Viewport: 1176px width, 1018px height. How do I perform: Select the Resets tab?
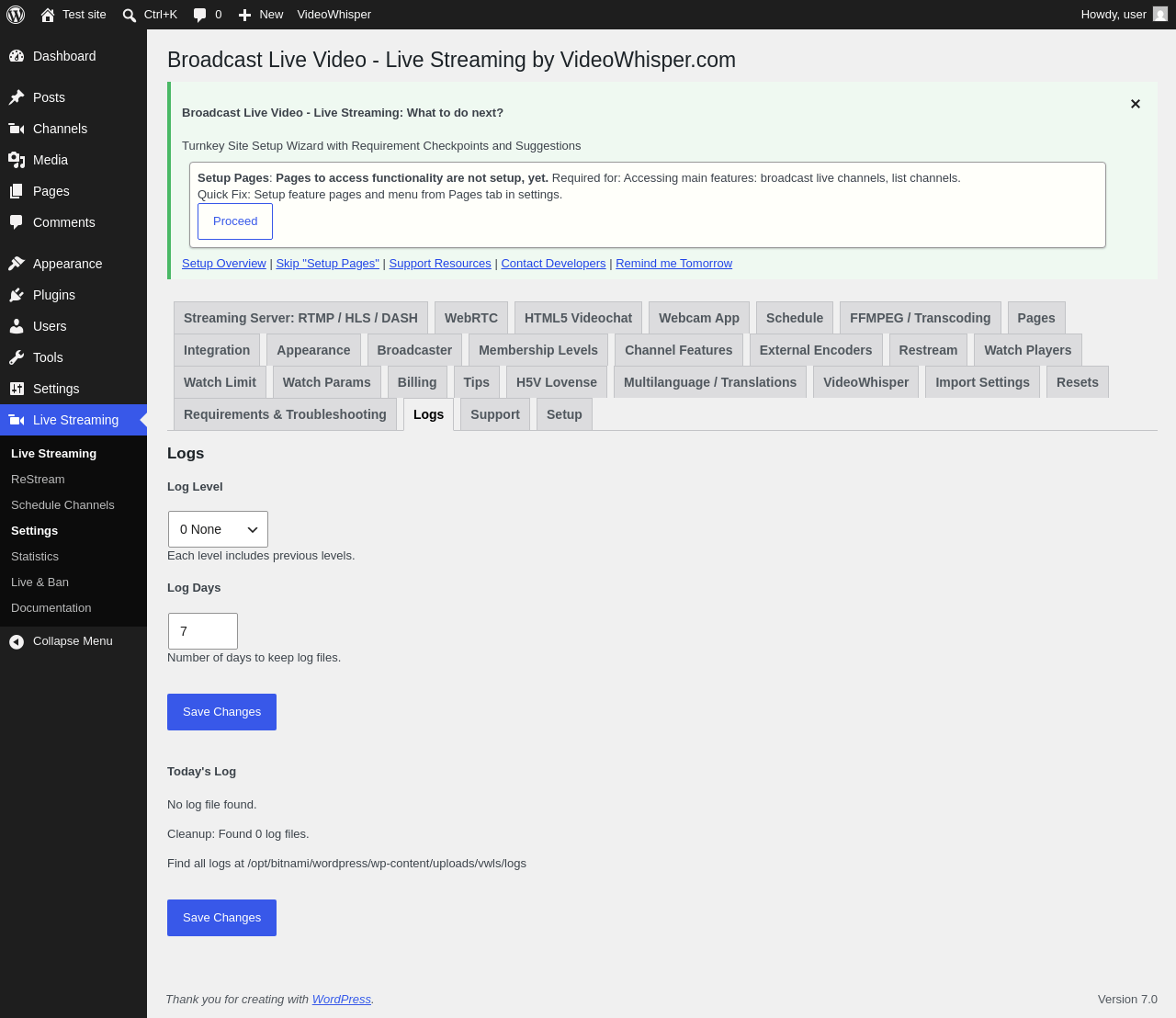point(1078,382)
